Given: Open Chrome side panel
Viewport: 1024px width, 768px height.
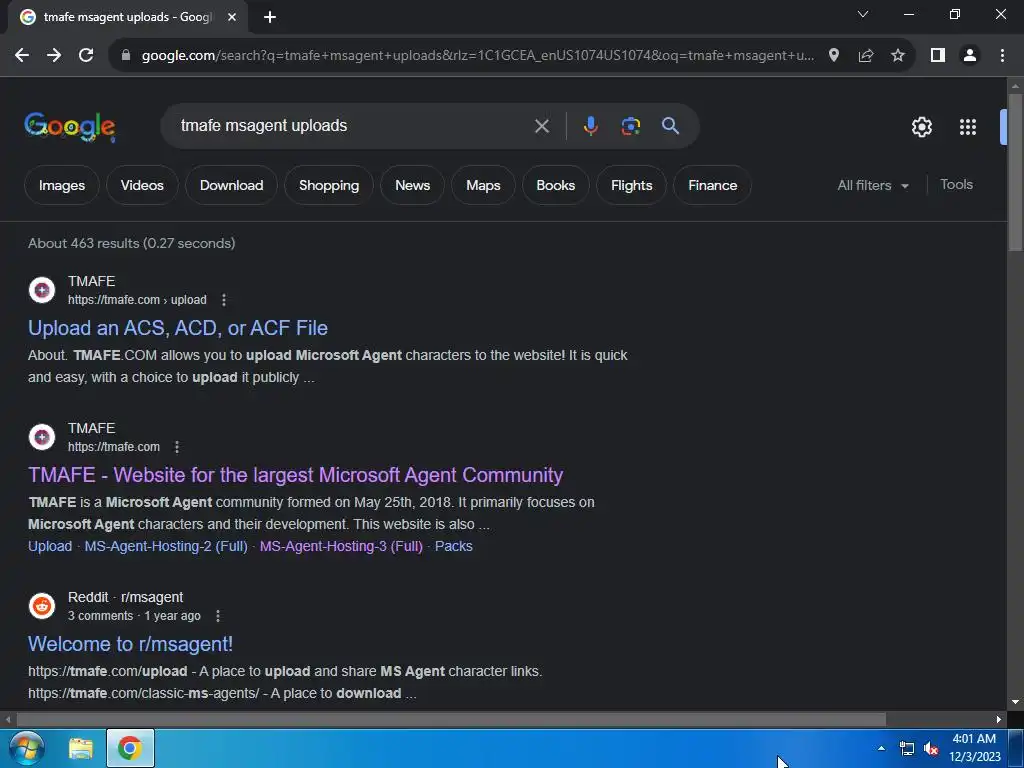Looking at the screenshot, I should pyautogui.click(x=938, y=56).
